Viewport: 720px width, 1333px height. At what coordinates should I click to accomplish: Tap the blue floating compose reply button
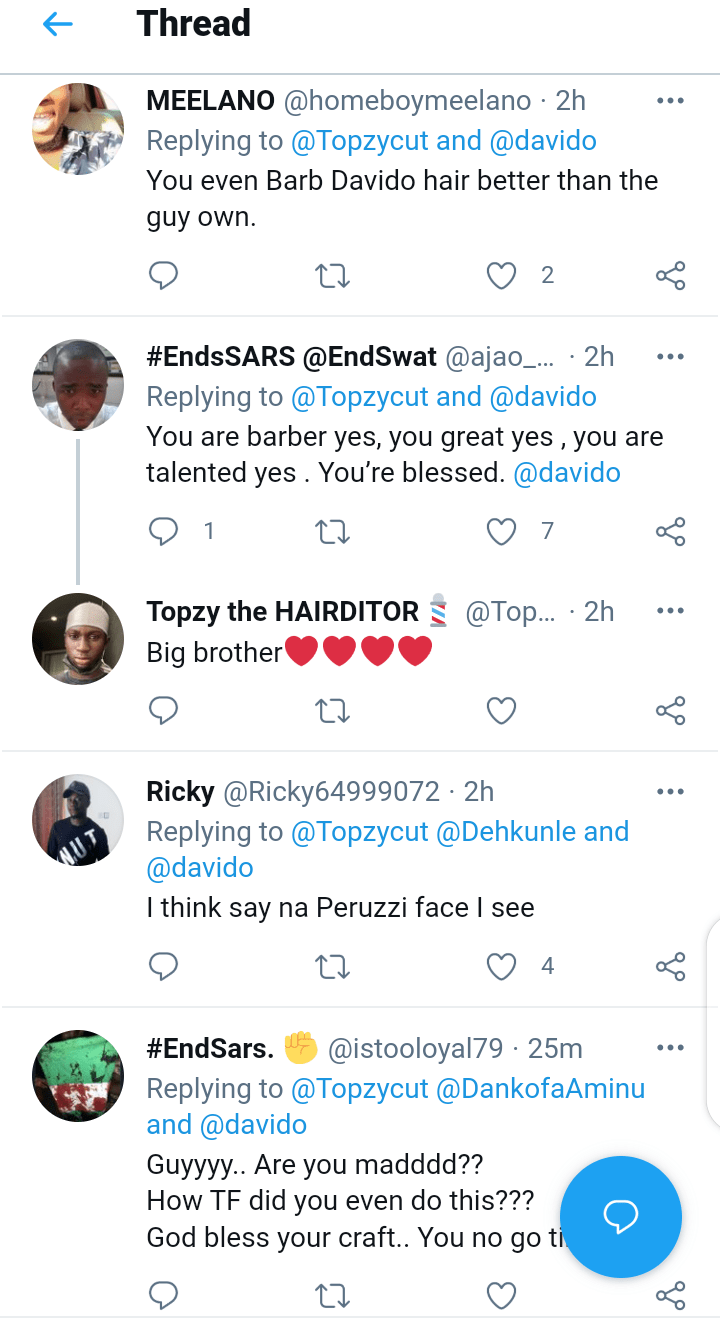pos(620,1217)
